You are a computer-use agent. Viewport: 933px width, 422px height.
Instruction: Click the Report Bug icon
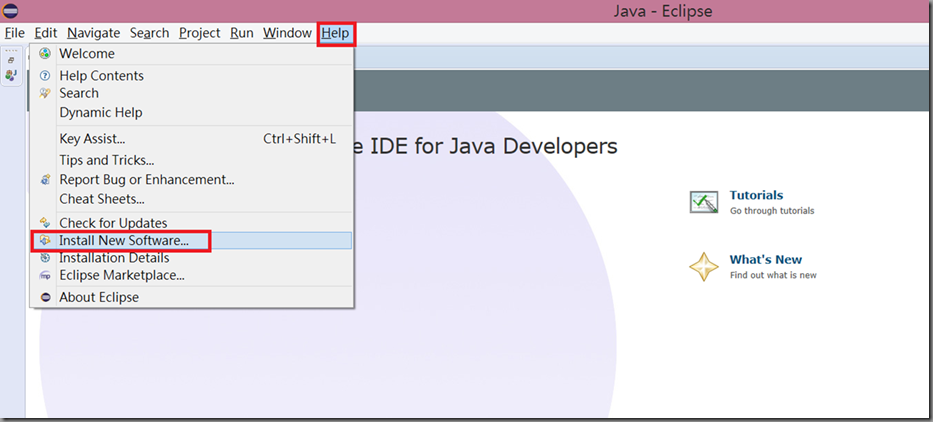45,179
